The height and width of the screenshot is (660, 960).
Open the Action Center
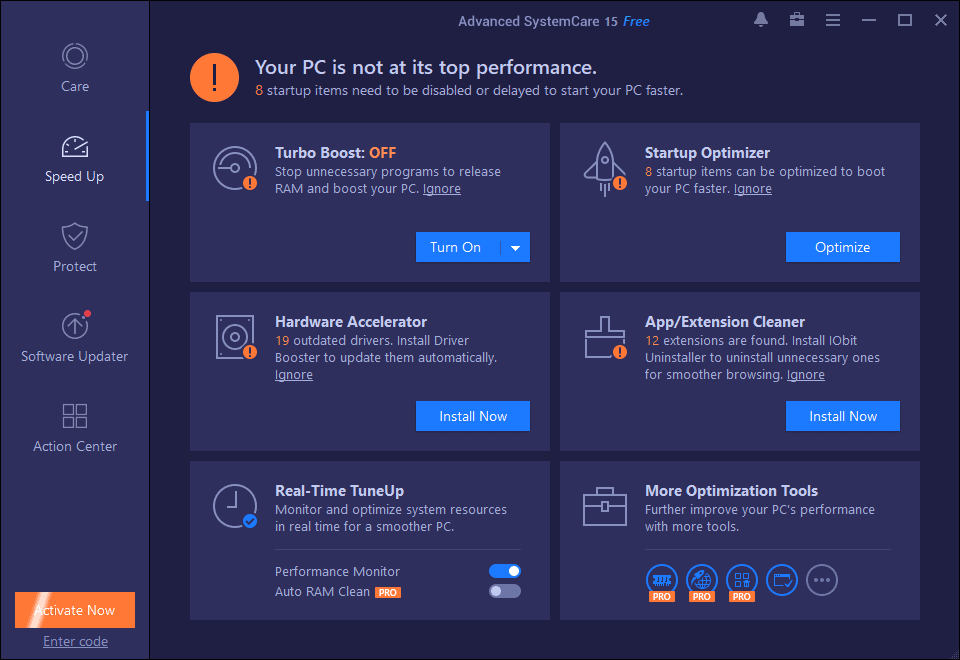(x=75, y=428)
